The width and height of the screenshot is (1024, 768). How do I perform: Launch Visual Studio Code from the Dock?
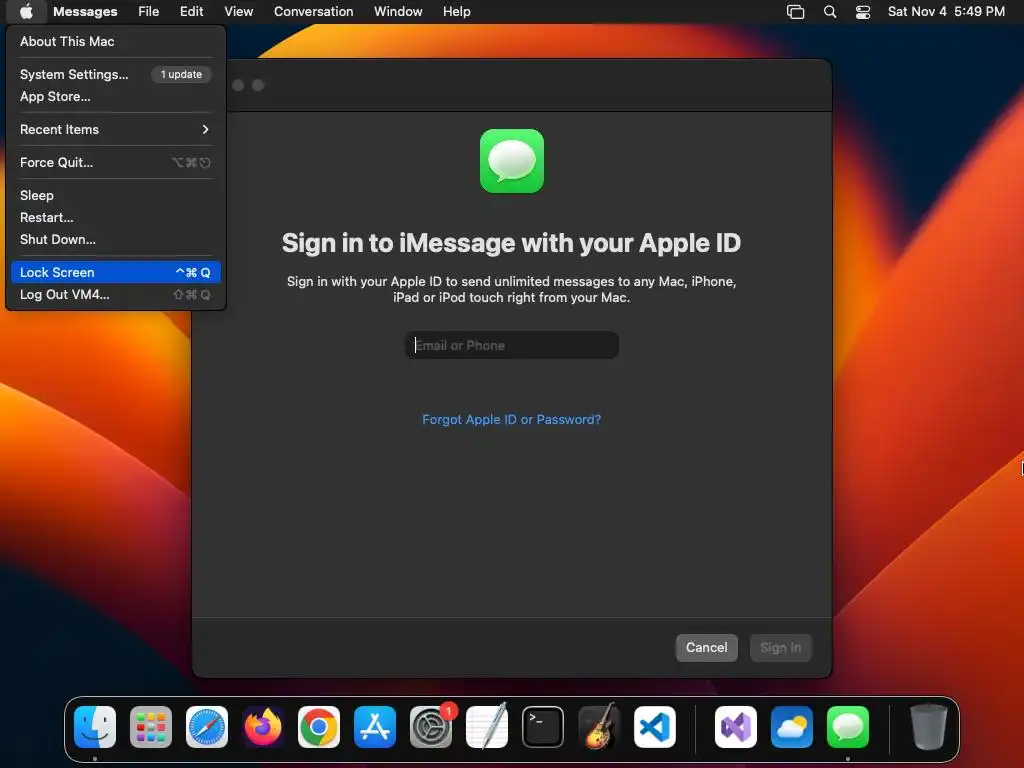[655, 726]
